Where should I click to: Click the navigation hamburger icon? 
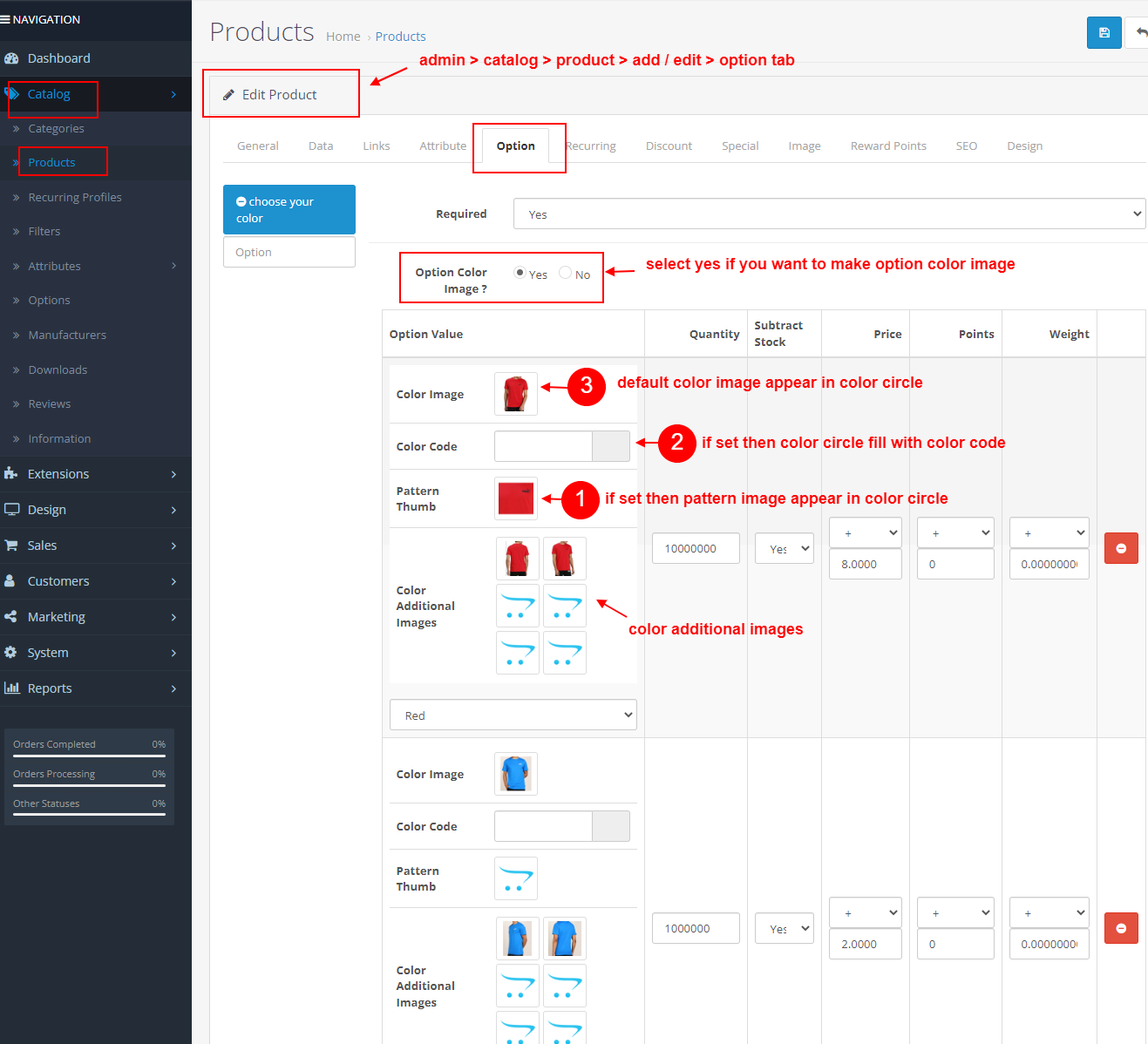click(7, 18)
